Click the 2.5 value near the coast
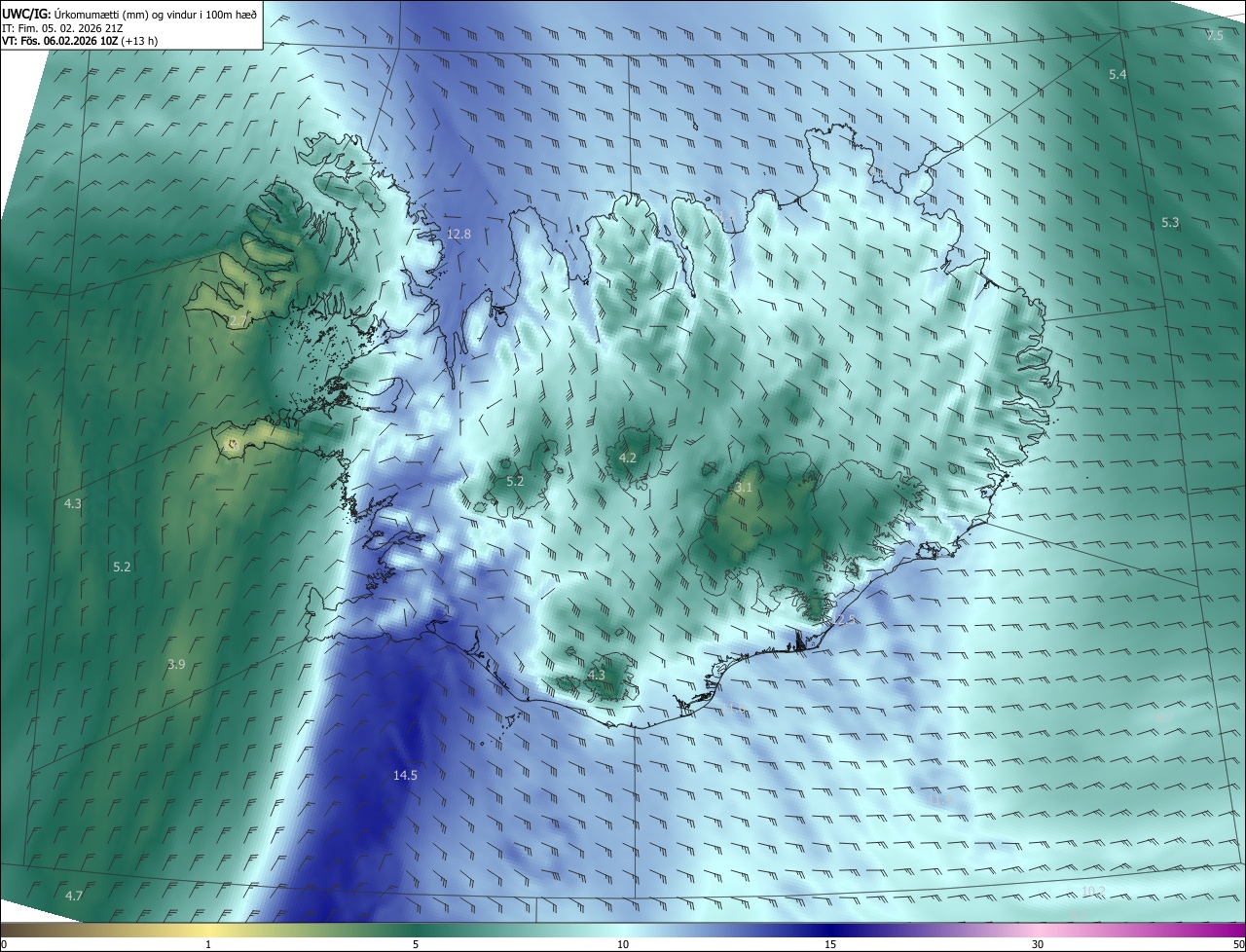 click(x=845, y=619)
